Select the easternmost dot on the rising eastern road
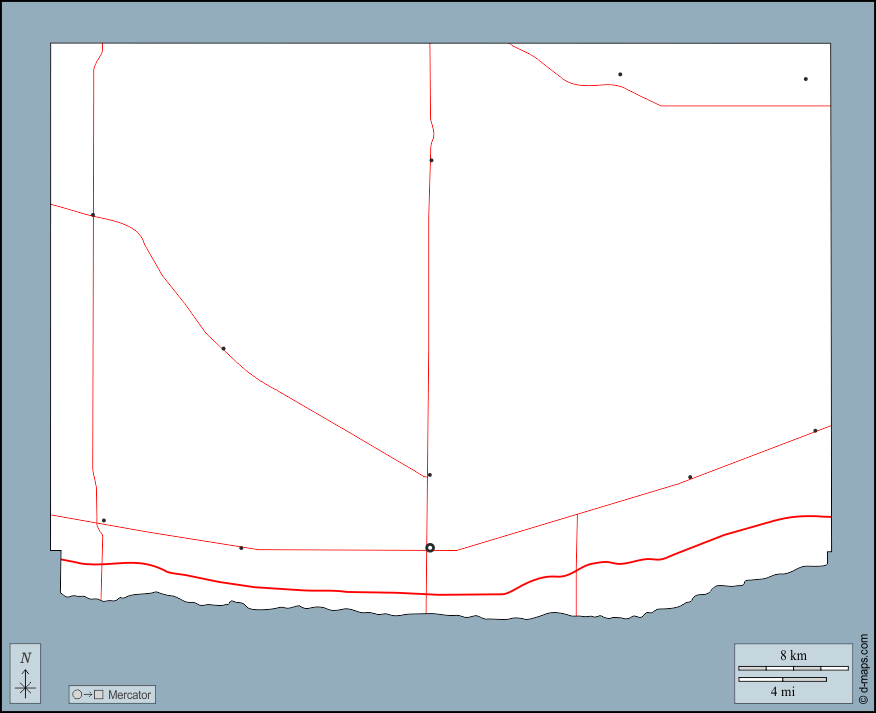 pyautogui.click(x=815, y=431)
